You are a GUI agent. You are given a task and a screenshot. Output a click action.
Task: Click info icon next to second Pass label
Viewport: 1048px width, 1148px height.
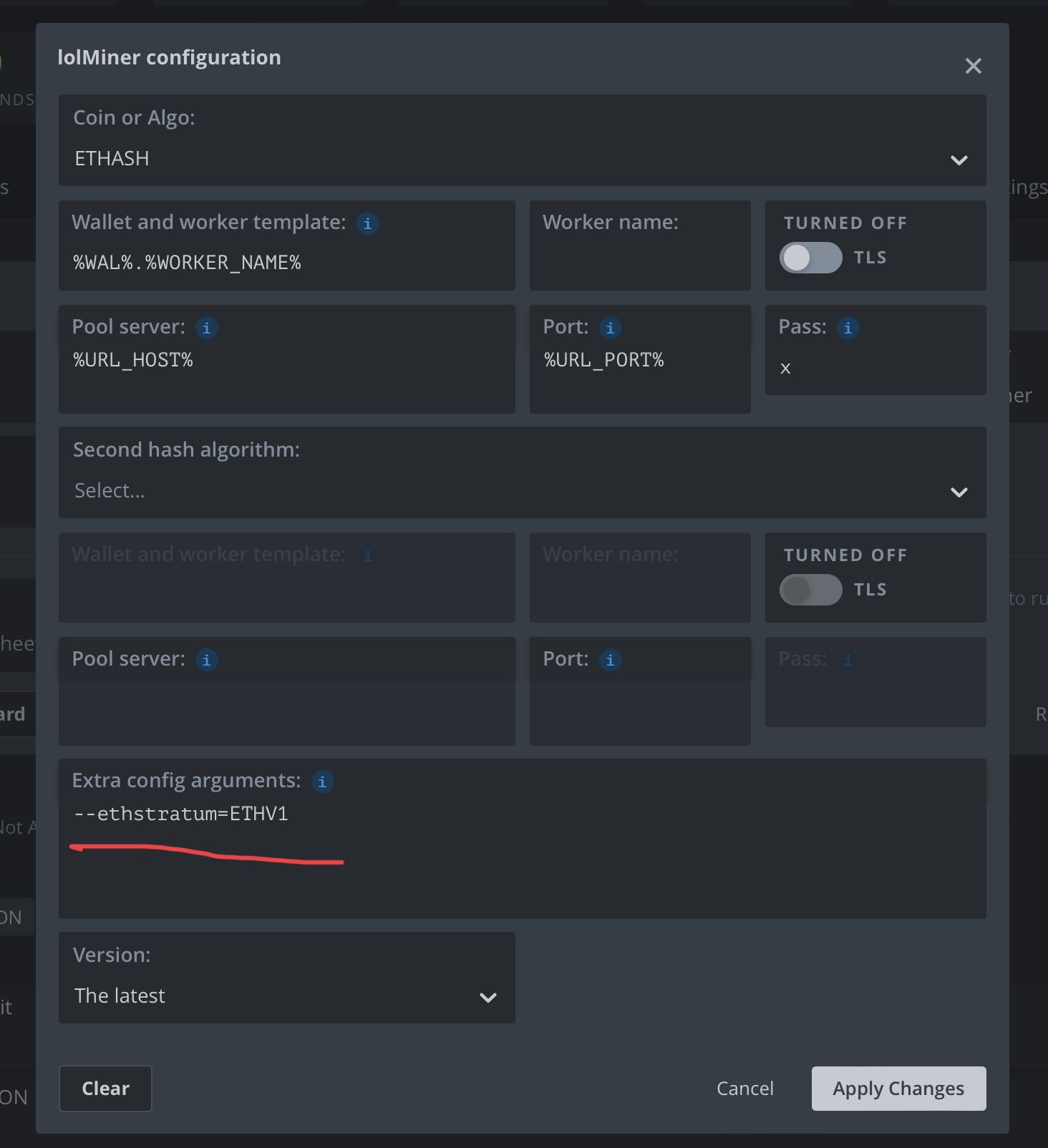(x=848, y=660)
